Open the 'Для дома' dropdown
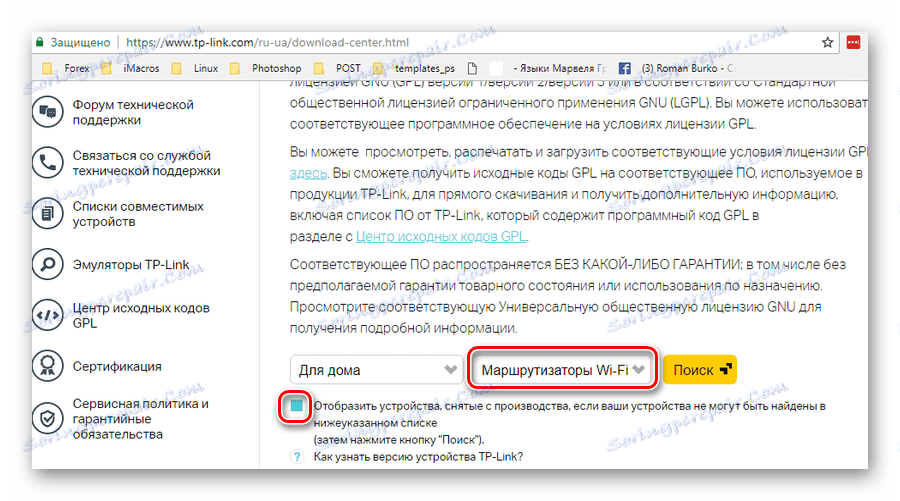900x501 pixels. click(376, 370)
